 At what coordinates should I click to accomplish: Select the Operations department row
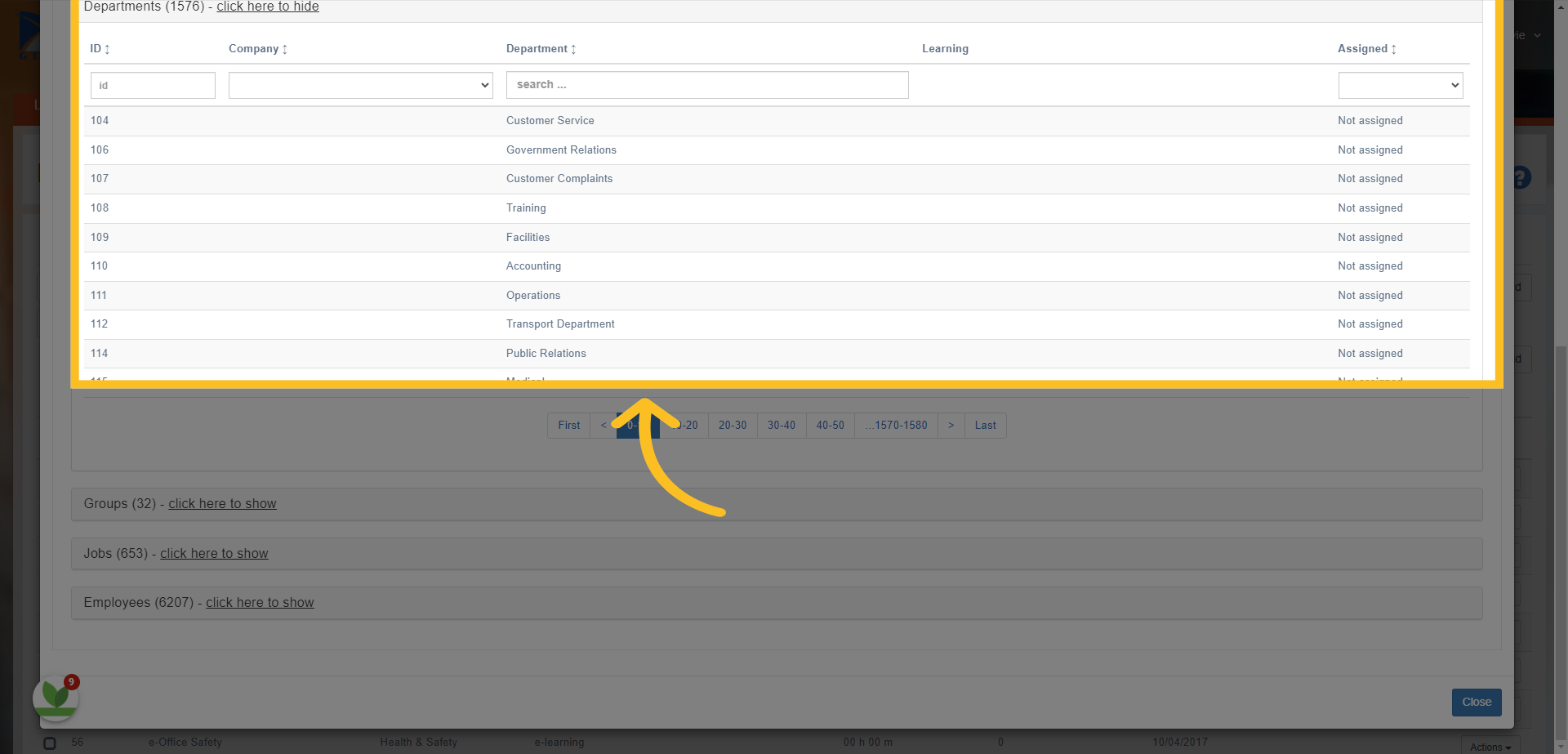[777, 296]
